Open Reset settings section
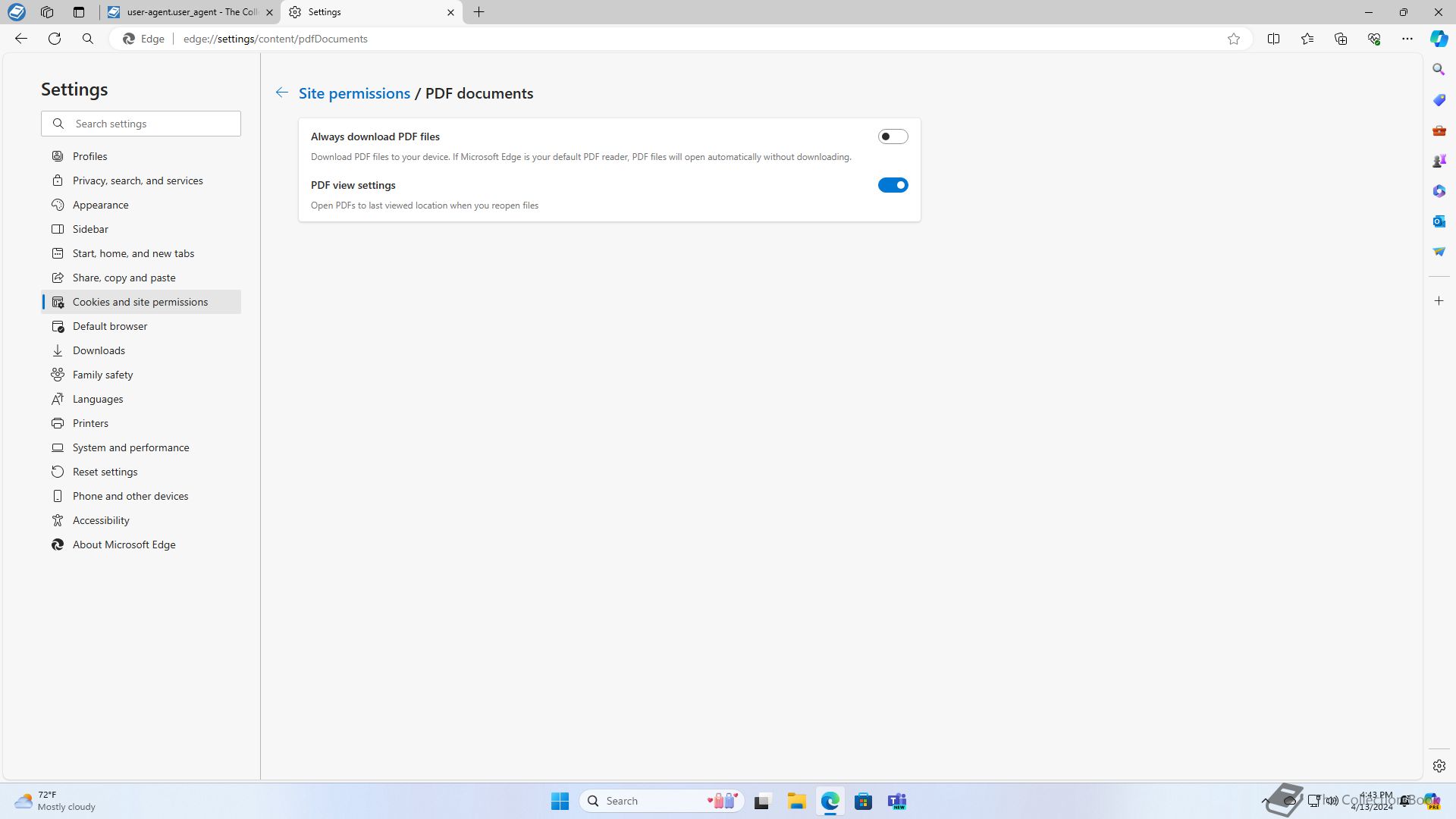 click(x=141, y=472)
